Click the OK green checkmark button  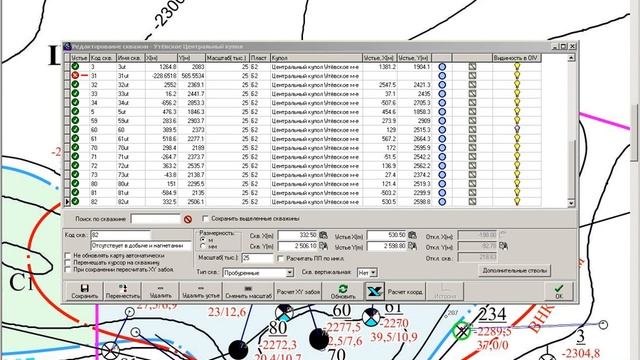559,291
